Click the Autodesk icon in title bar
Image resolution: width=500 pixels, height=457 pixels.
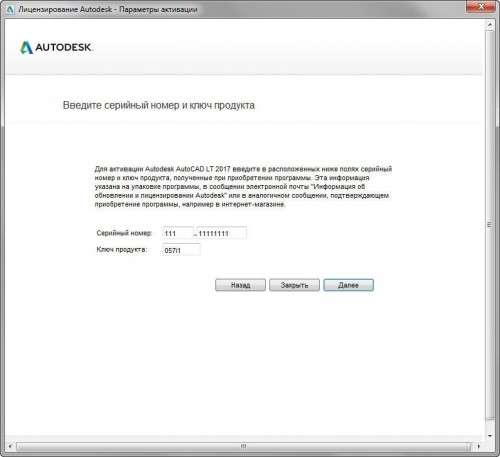[x=10, y=9]
